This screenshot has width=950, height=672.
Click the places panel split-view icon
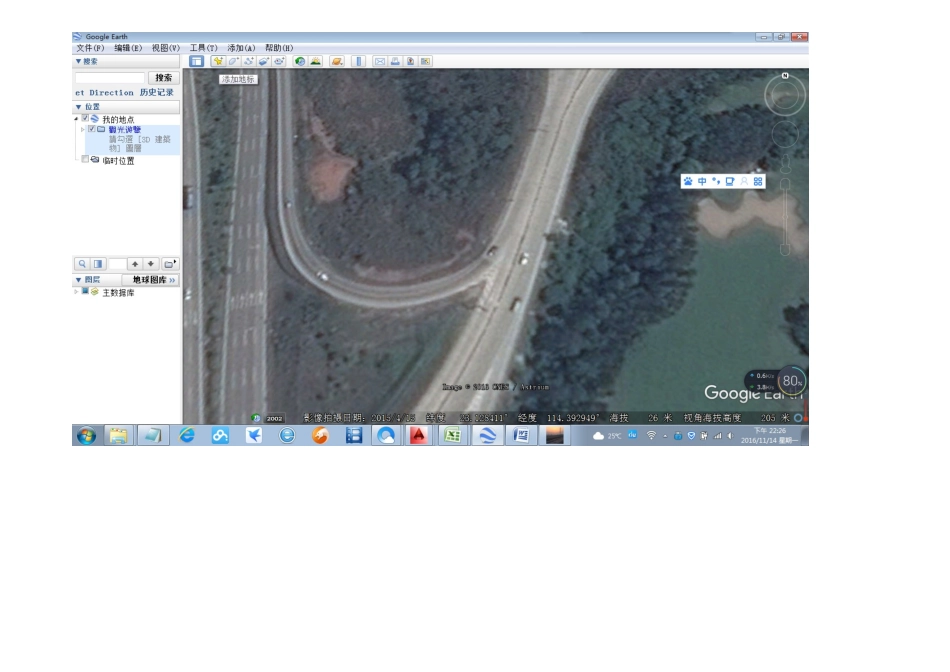pos(98,264)
